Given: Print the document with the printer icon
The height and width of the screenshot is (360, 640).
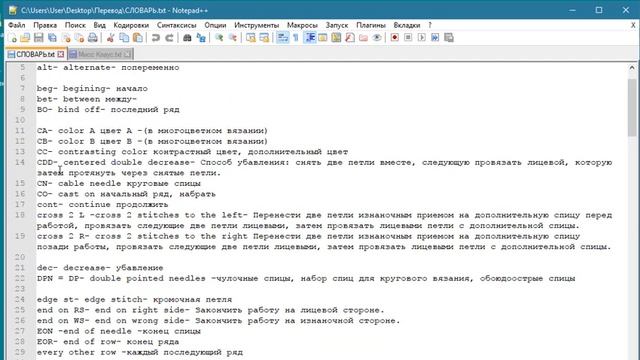Looking at the screenshot, I should pos(93,38).
